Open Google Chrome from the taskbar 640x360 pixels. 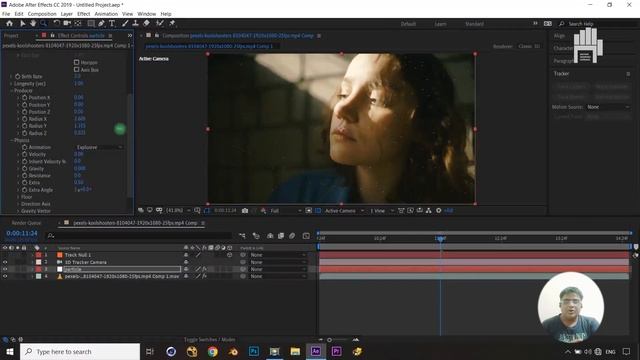212,351
